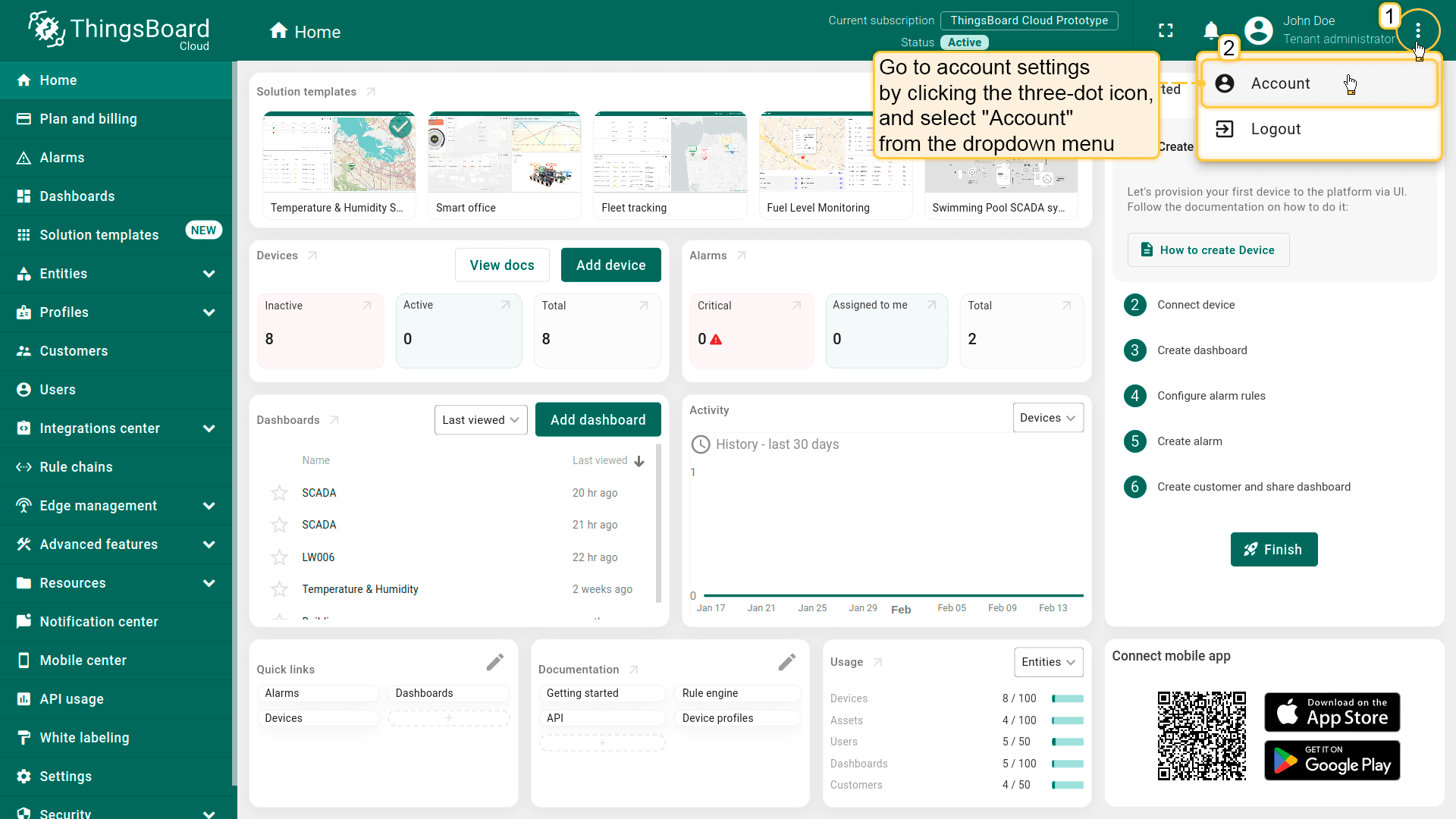Expand the Entities sidebar section
Image resolution: width=1456 pixels, height=819 pixels.
209,274
